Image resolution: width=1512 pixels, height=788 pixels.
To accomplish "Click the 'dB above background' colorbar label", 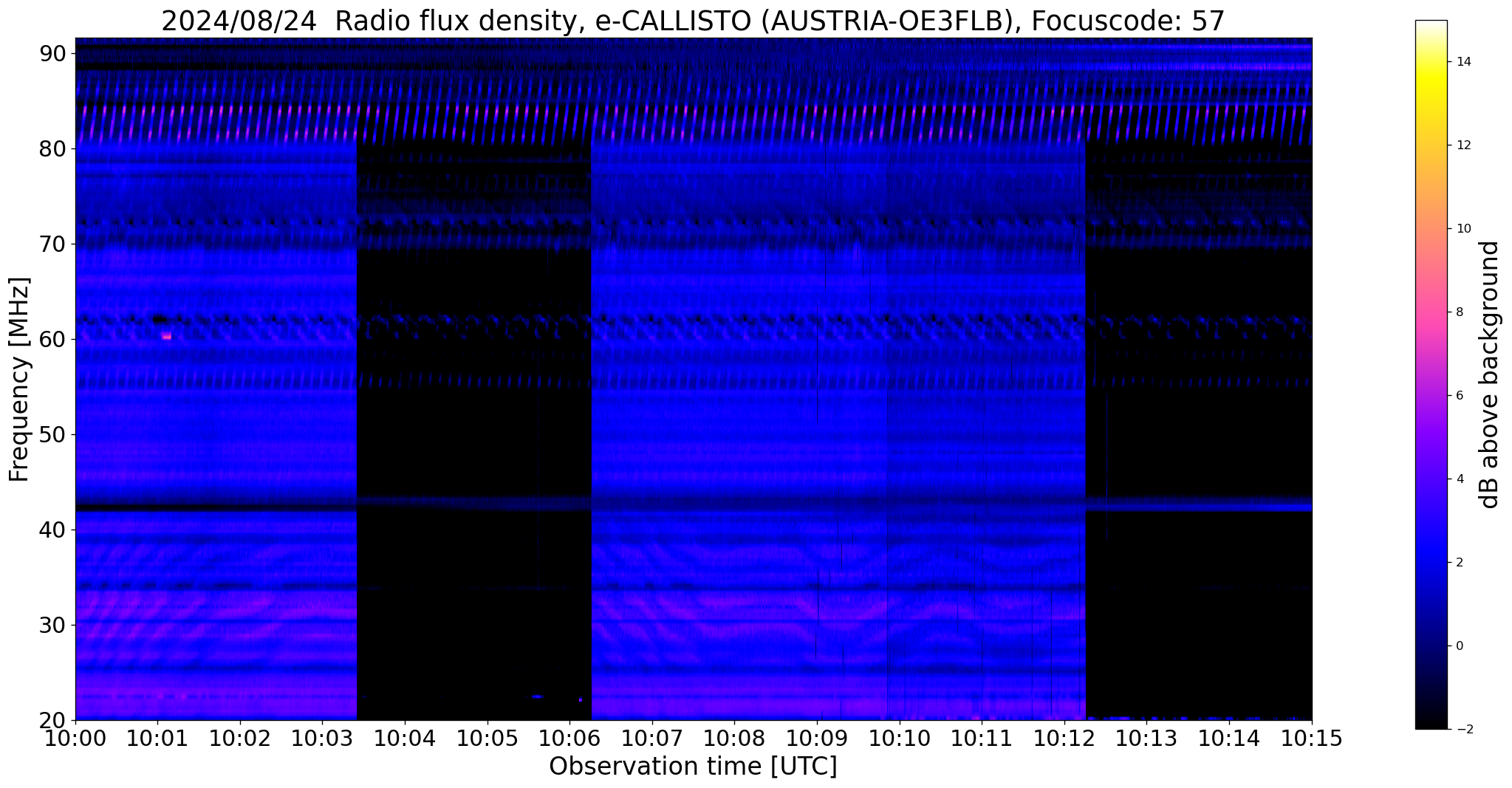I will tap(1490, 374).
